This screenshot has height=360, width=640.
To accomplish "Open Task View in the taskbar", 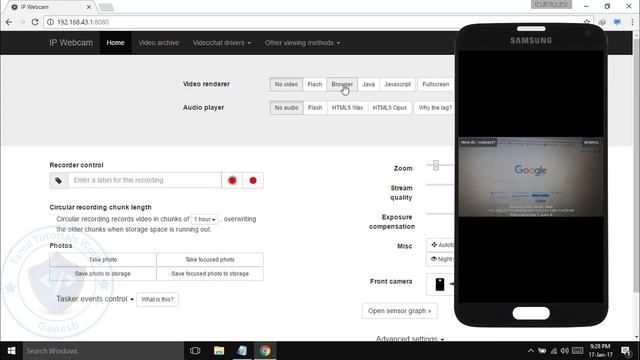I will 195,351.
